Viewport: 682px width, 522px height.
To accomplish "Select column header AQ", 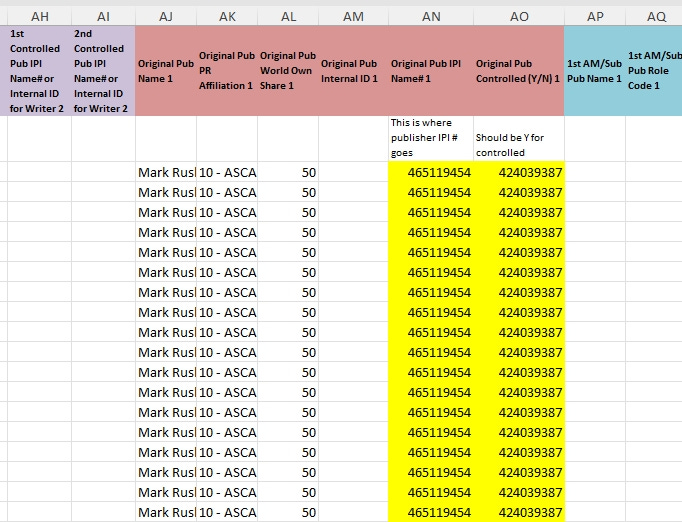I will [654, 17].
